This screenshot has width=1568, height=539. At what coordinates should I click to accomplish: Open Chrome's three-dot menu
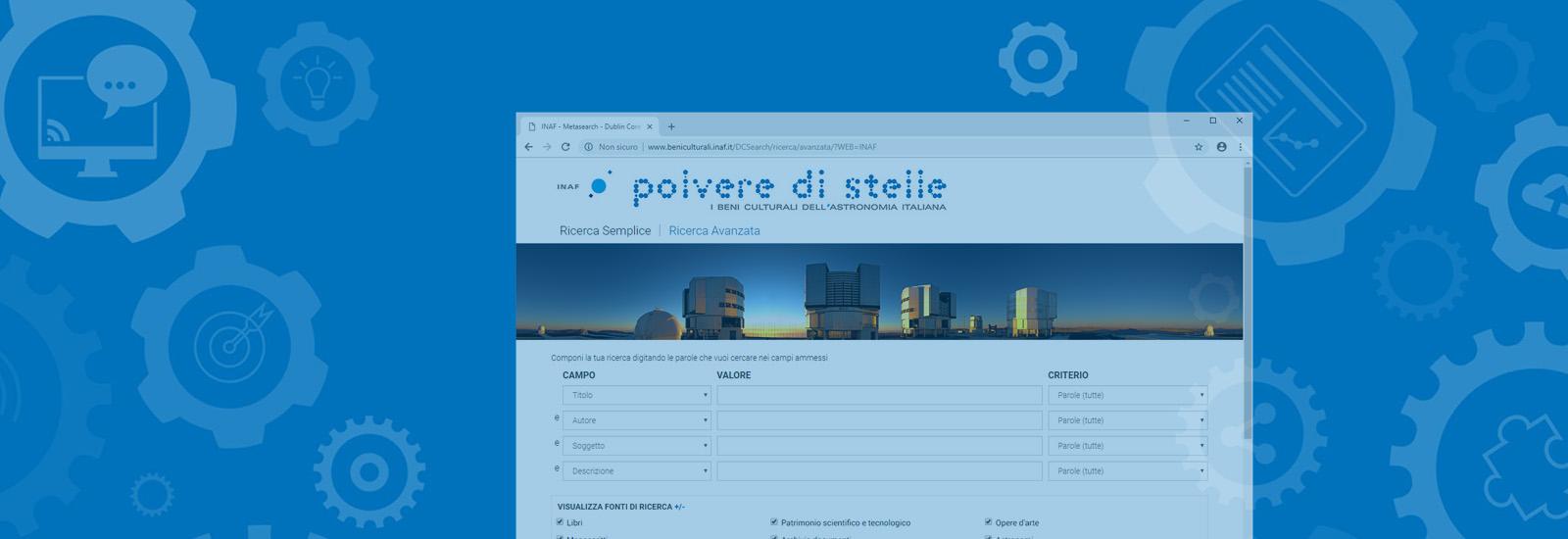pos(1240,147)
